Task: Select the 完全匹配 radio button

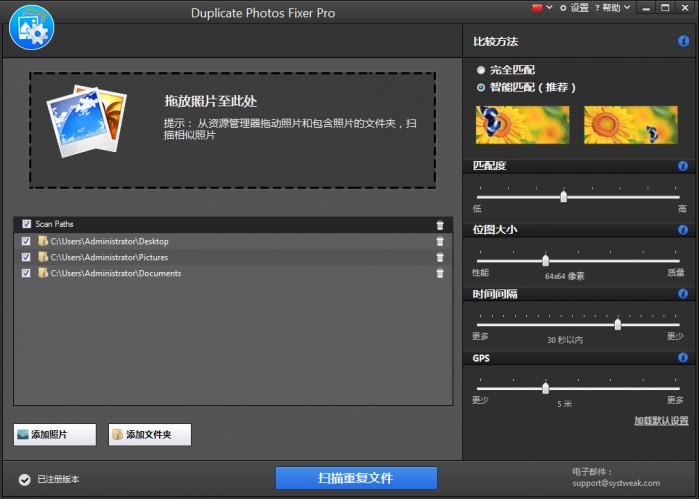Action: click(x=481, y=70)
